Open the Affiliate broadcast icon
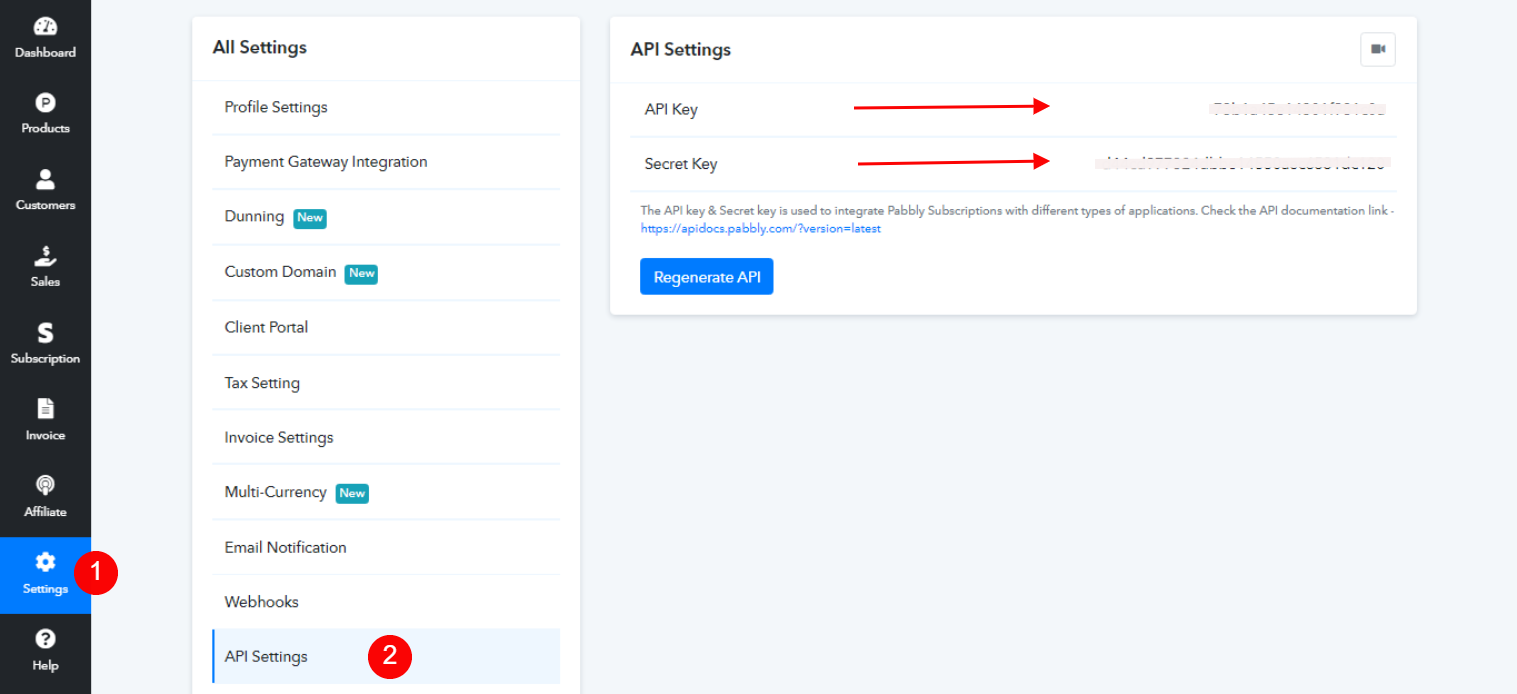Viewport: 1517px width, 694px height. 45,486
